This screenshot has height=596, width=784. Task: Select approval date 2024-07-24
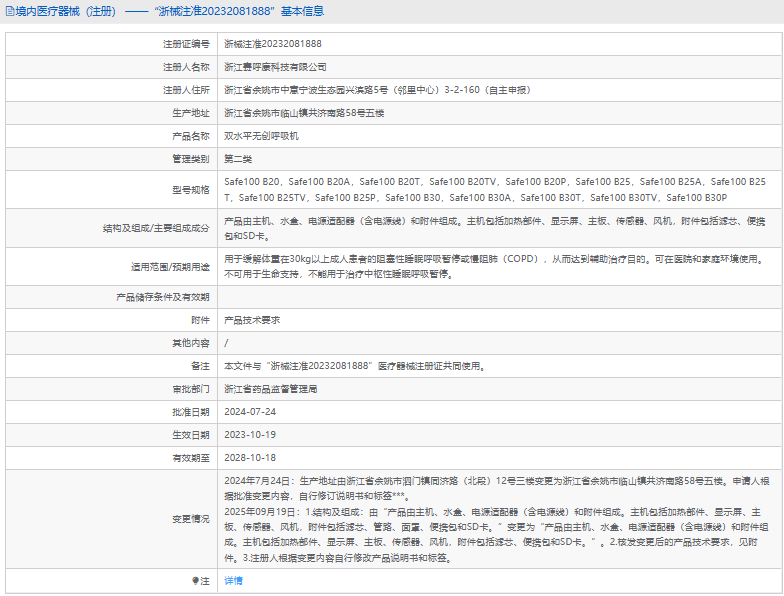pyautogui.click(x=250, y=412)
